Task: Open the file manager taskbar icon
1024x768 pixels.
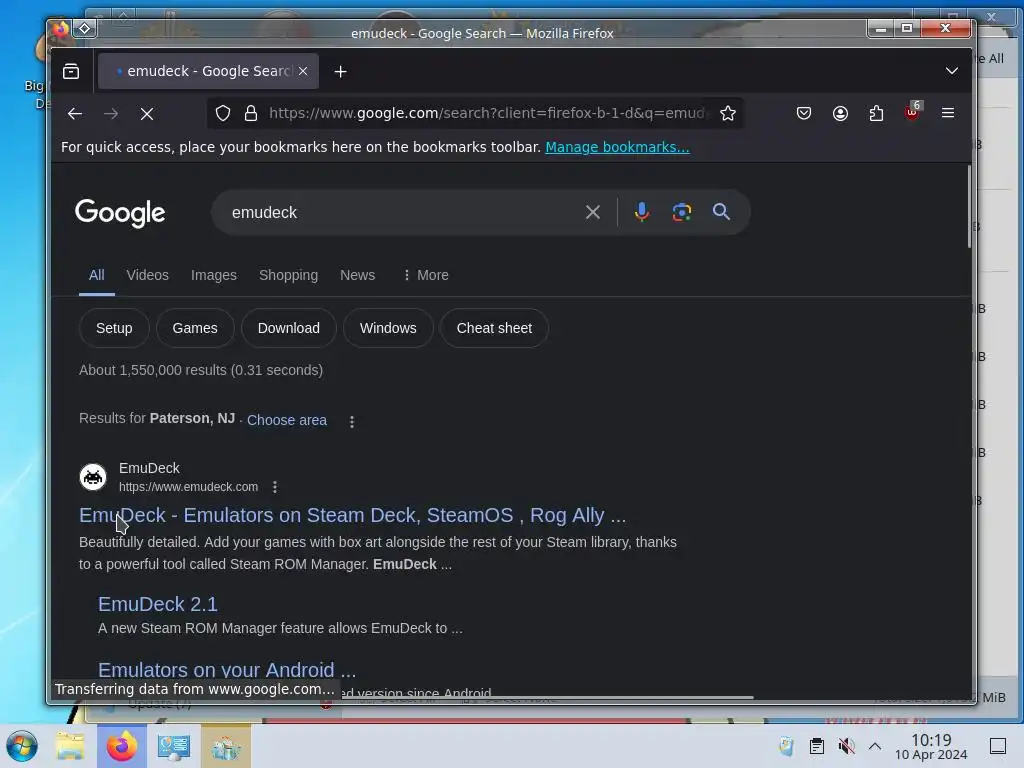Action: (70, 746)
